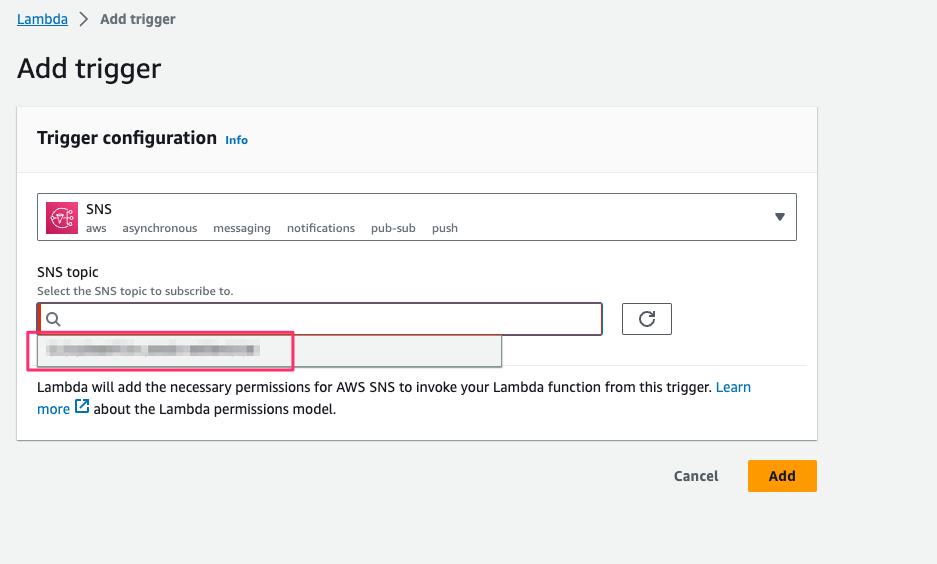
Task: Refresh the SNS topic list
Action: click(647, 319)
